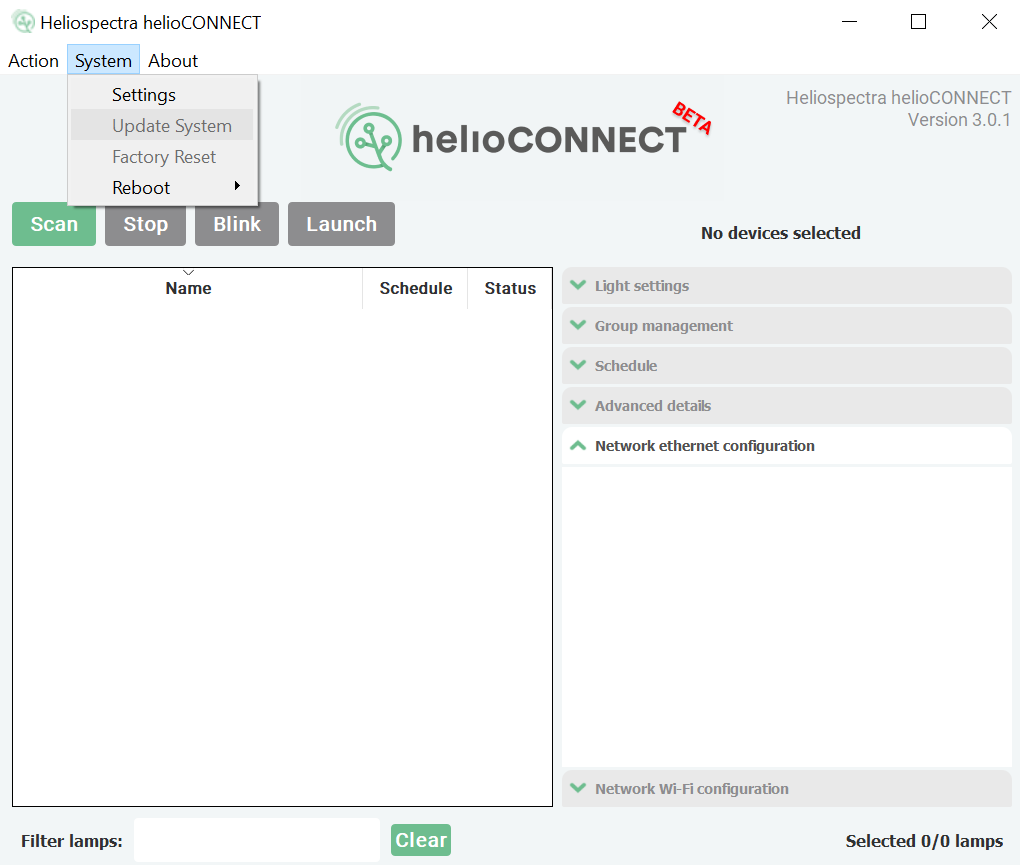Close the helioCONNECT window
Image resolution: width=1020 pixels, height=865 pixels.
click(x=989, y=22)
